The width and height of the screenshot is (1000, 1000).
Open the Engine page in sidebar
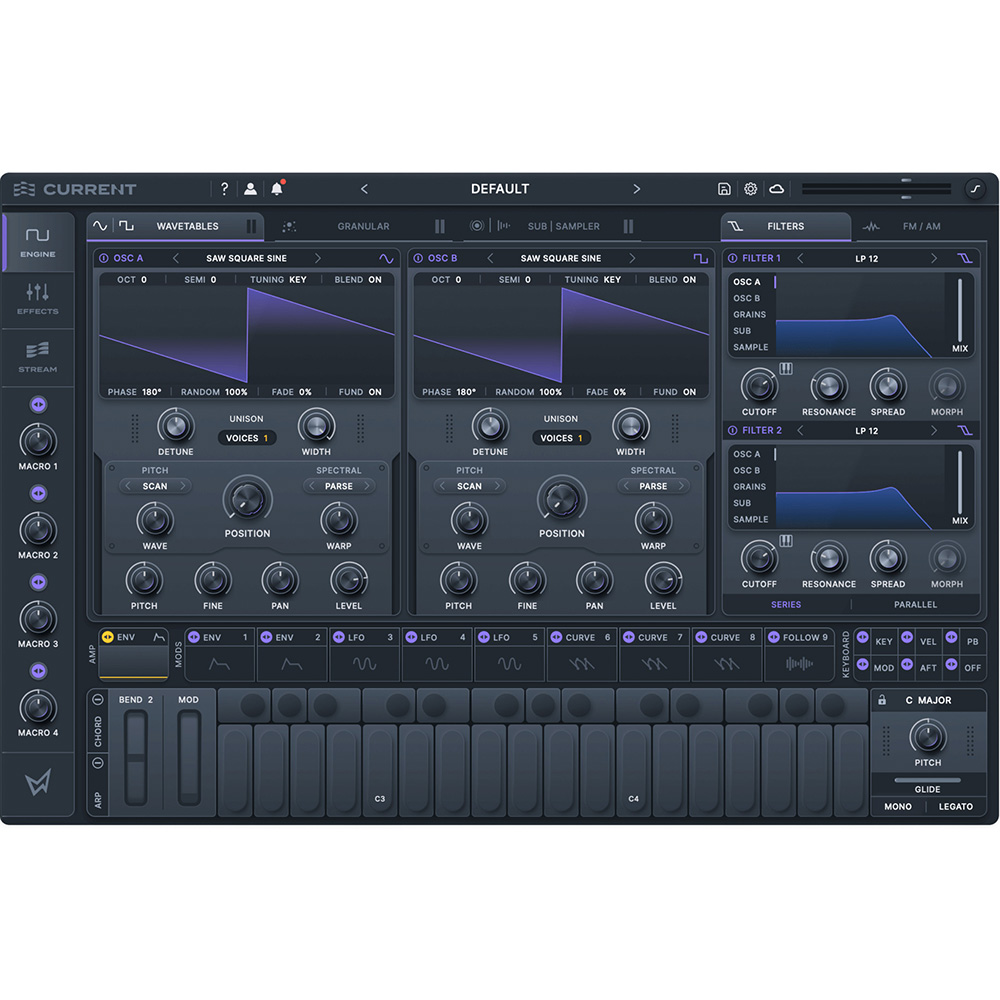(38, 242)
